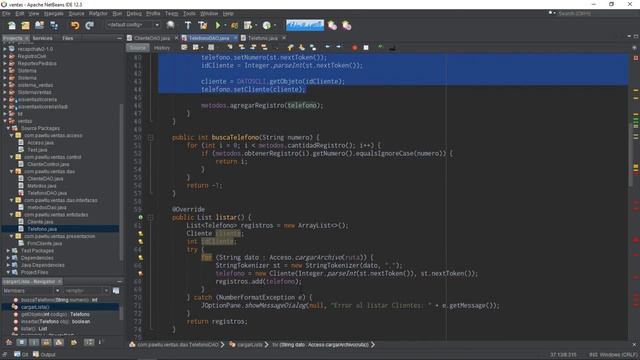Click the last profiler icon at end of main toolbar
Screen dimensions: 640x360
click(x=347, y=25)
